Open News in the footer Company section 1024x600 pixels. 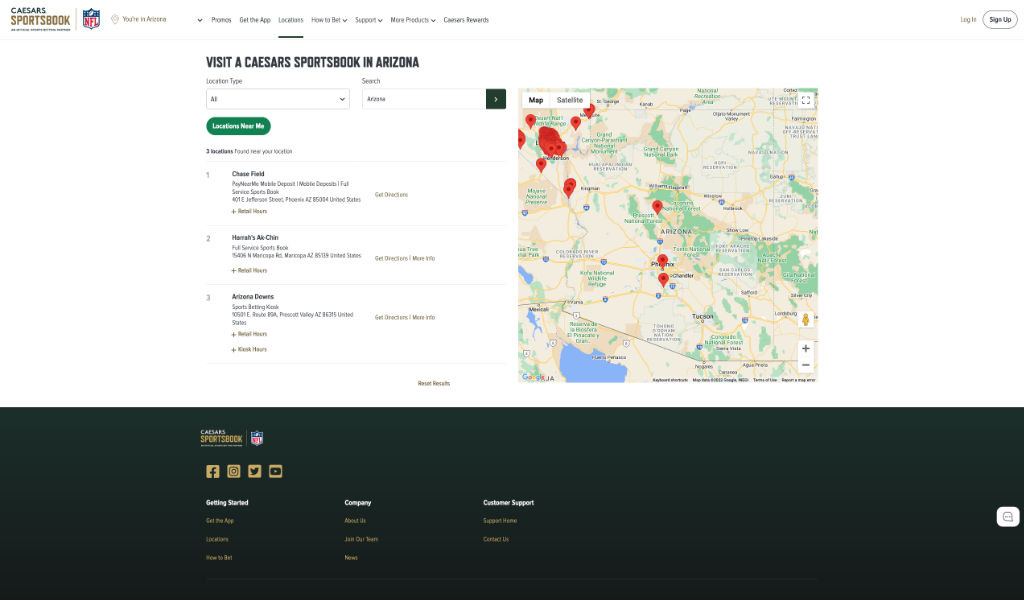351,558
